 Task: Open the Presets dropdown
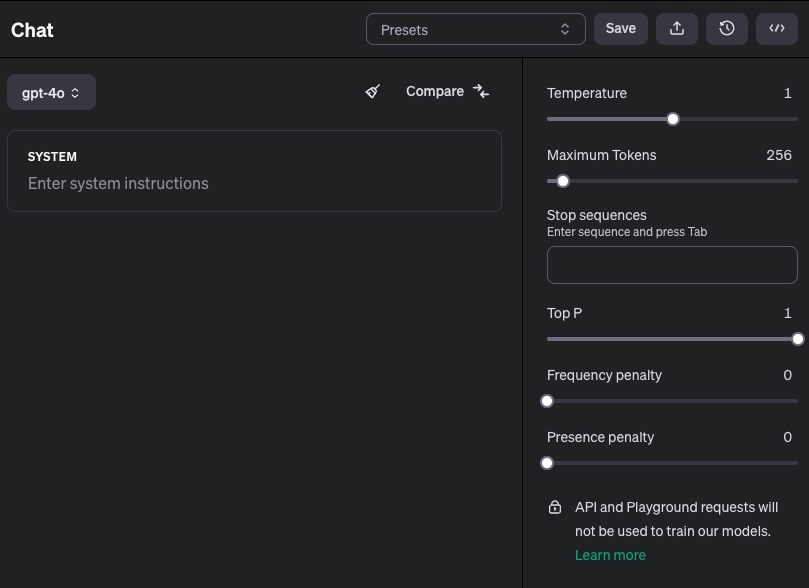[x=475, y=29]
